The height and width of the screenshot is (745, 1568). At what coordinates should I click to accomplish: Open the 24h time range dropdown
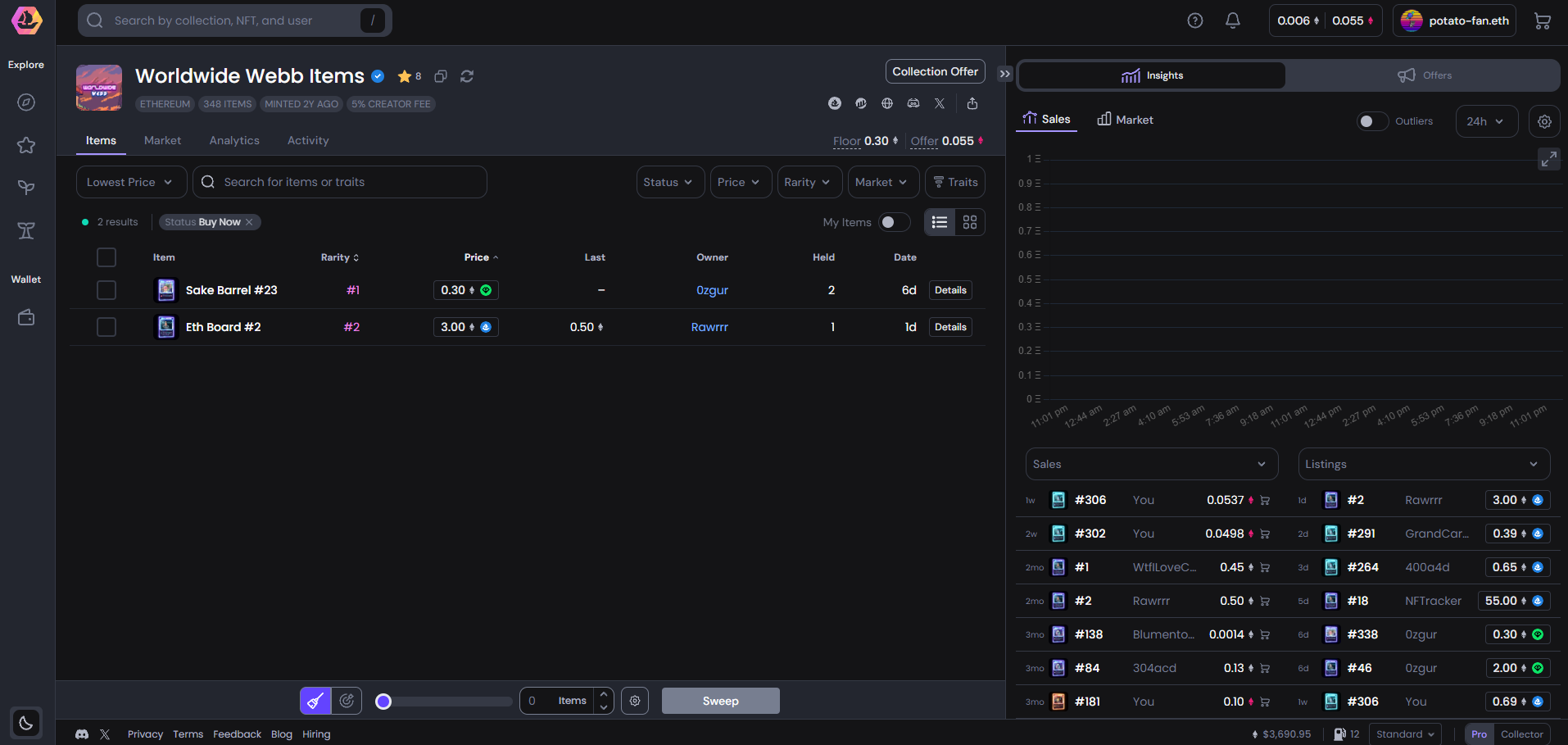(1486, 121)
